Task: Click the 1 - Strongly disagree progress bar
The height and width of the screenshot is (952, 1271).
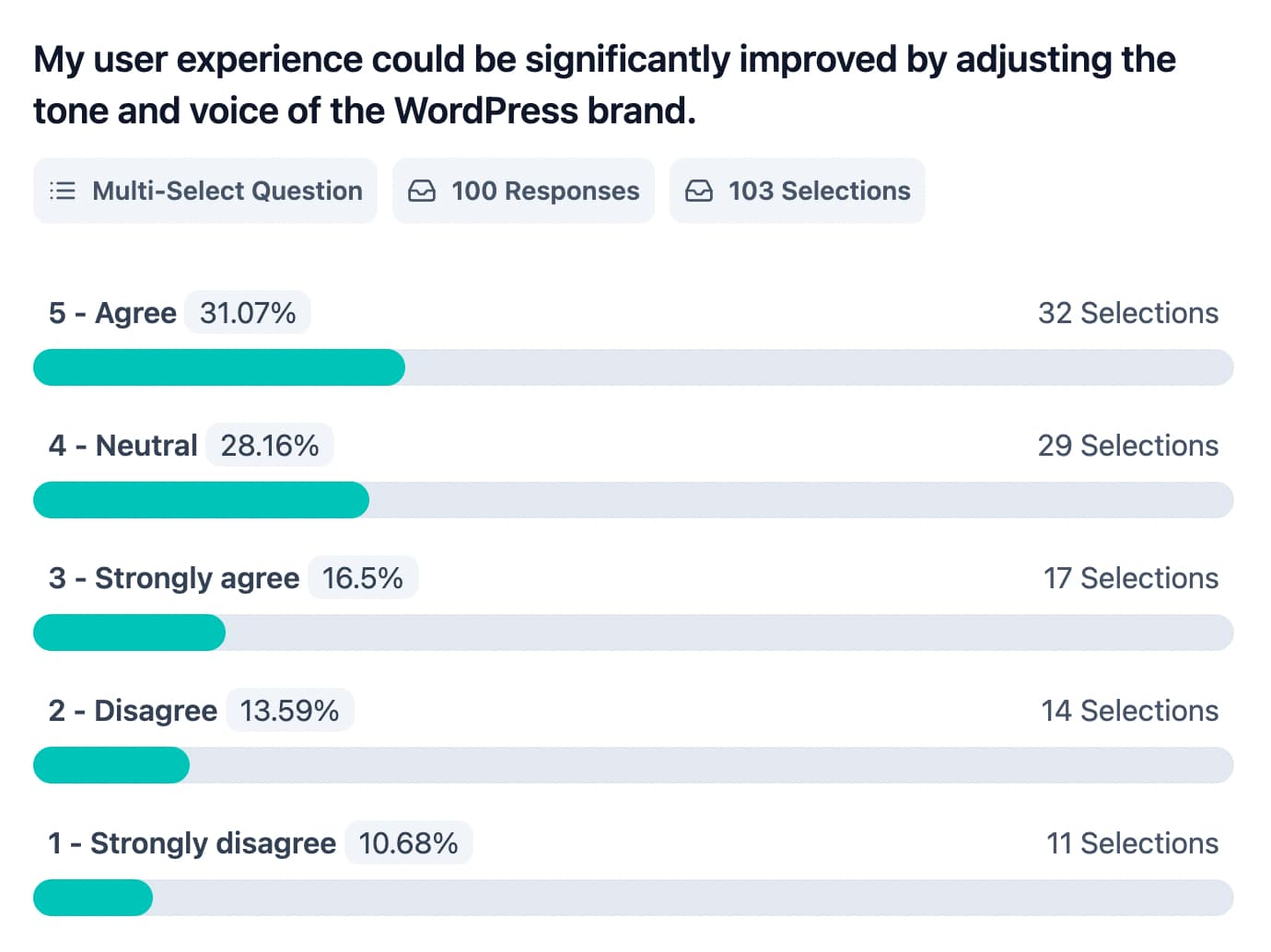Action: 633,898
